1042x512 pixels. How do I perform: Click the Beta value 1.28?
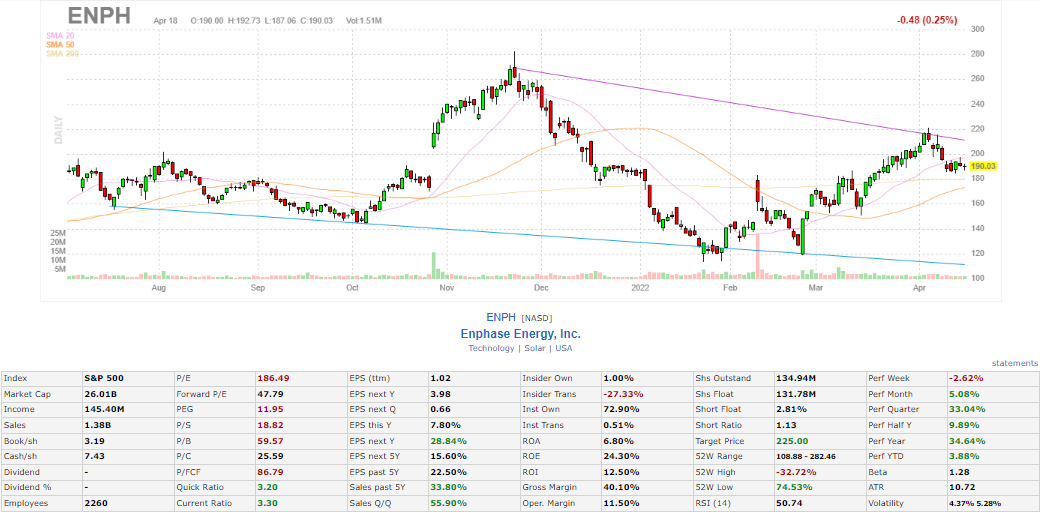pos(960,472)
